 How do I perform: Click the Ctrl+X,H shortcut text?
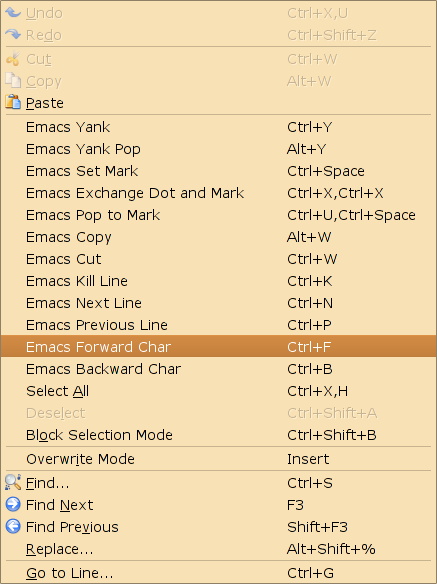[x=317, y=391]
